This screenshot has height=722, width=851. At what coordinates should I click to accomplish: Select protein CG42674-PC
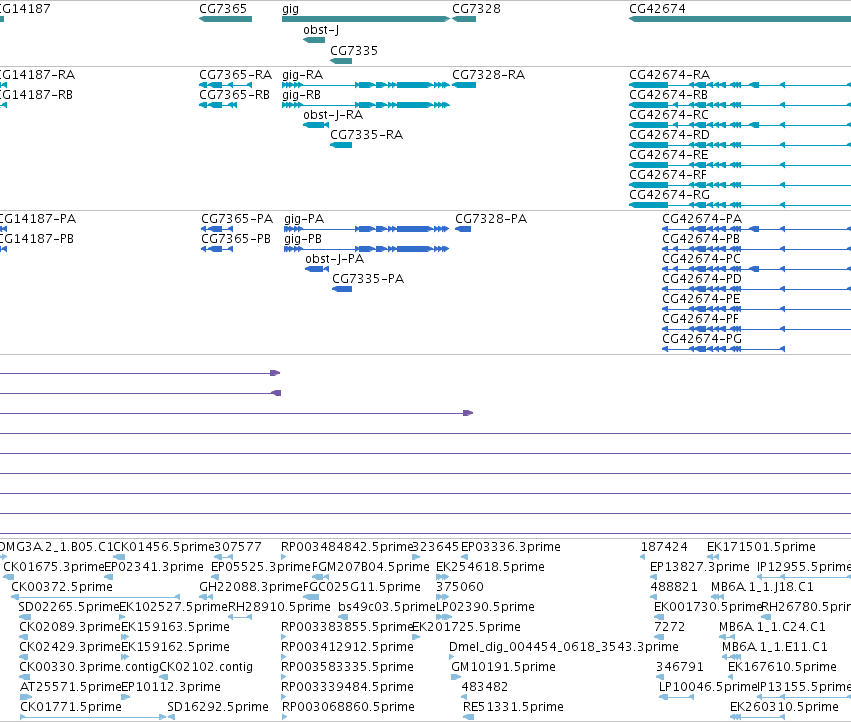[x=757, y=269]
